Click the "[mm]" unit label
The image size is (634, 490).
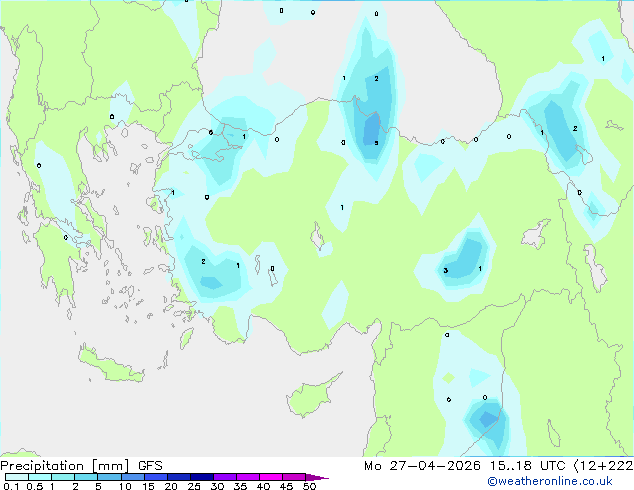(x=110, y=466)
